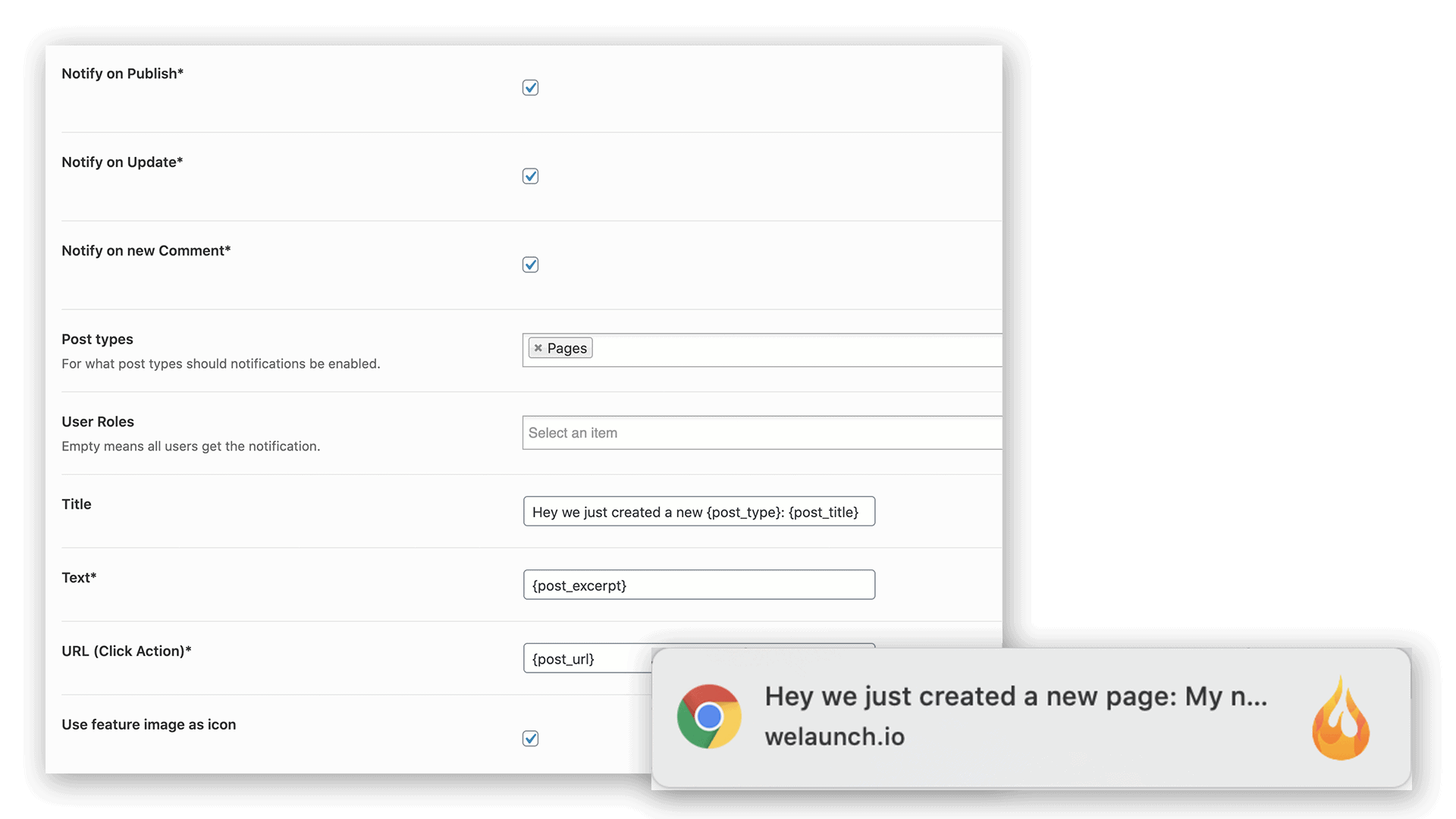1456x819 pixels.
Task: Select the {post_excerpt} text field
Action: [x=698, y=585]
